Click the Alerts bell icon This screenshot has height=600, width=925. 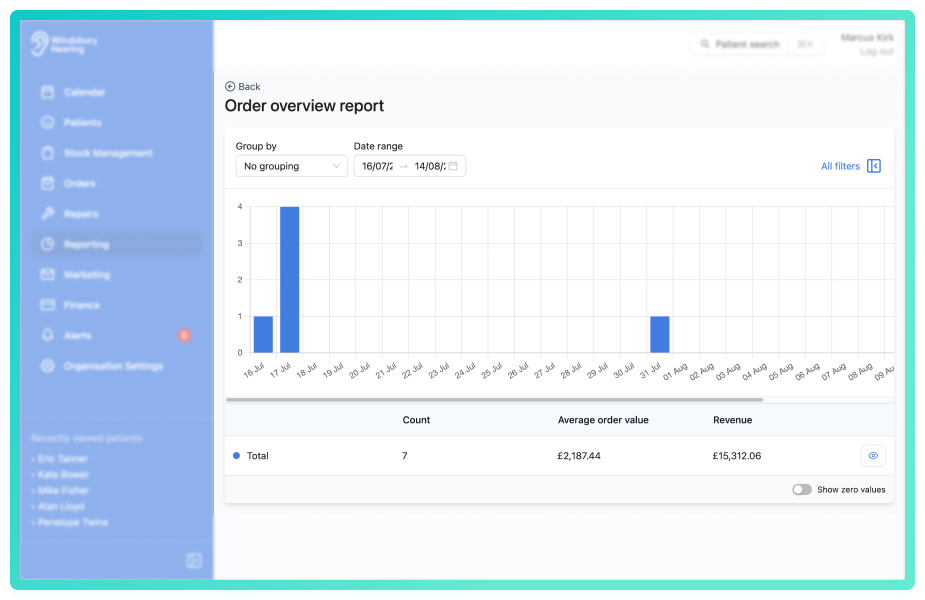tap(48, 335)
